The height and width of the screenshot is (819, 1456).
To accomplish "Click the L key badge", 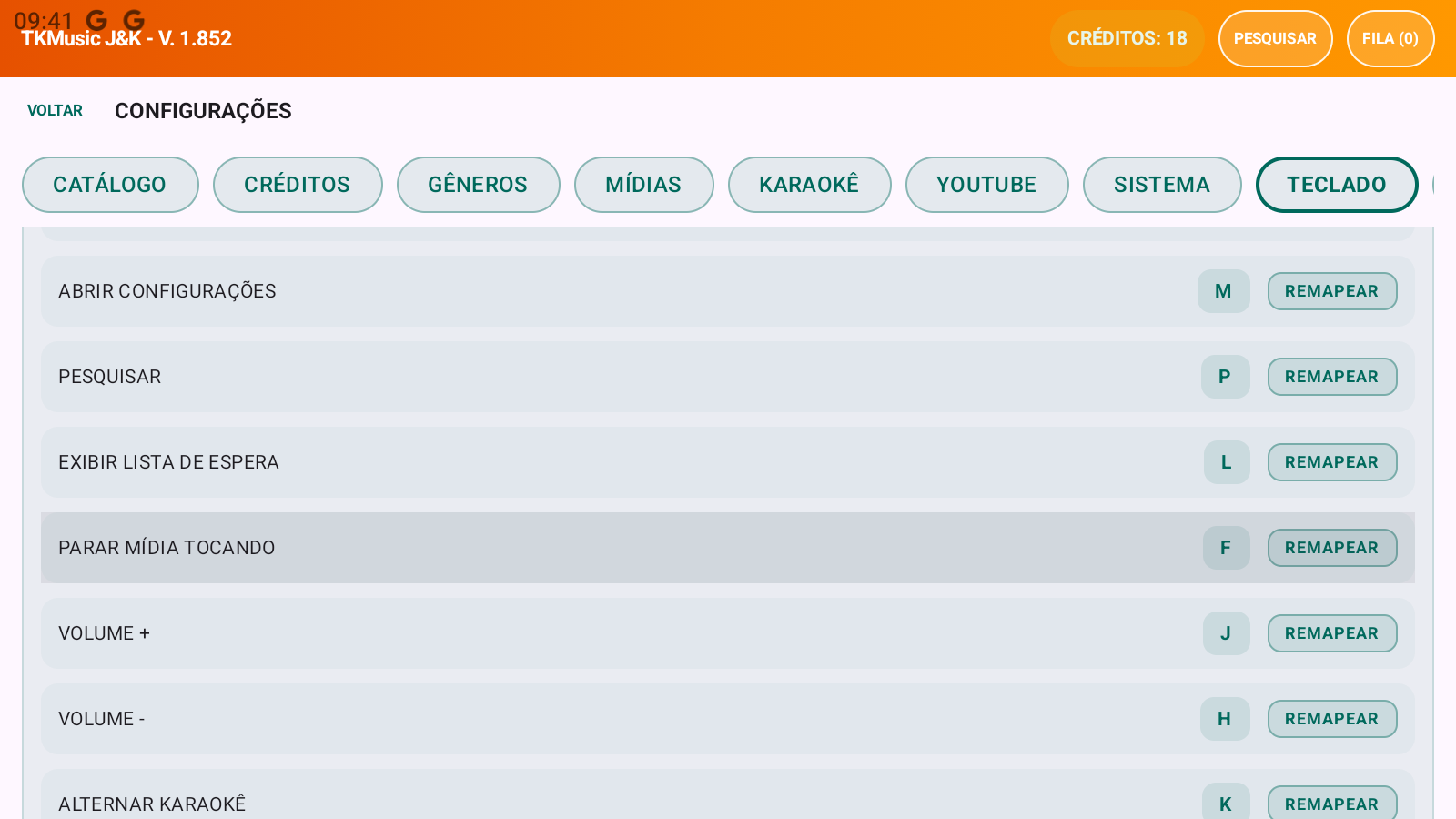I will (x=1227, y=462).
